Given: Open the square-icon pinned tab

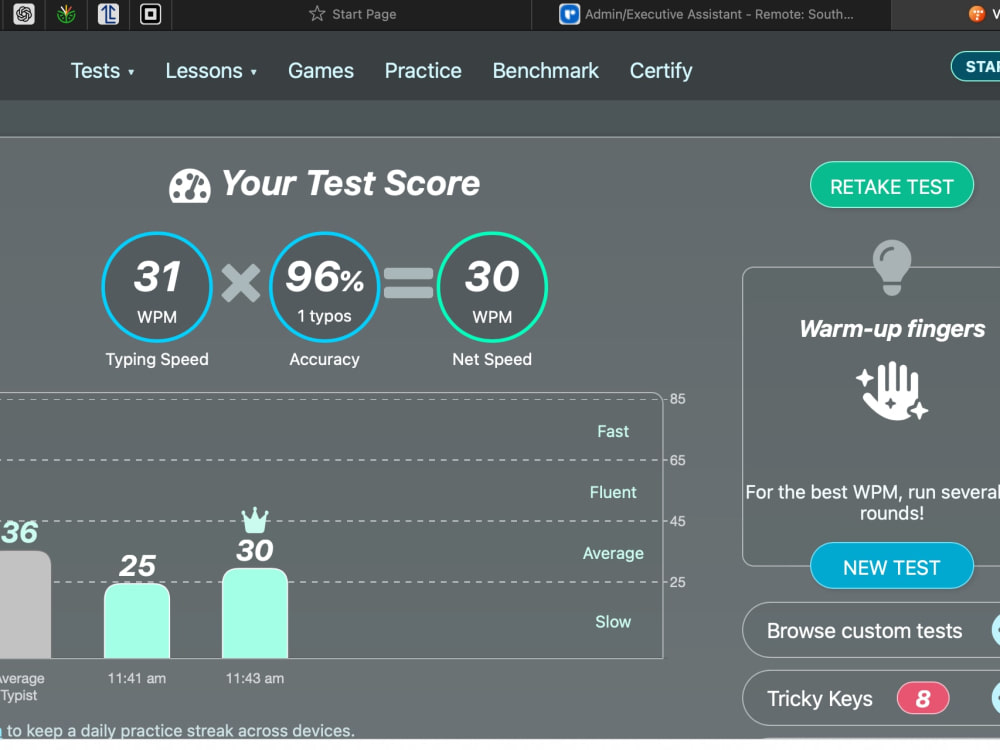Looking at the screenshot, I should click(151, 14).
